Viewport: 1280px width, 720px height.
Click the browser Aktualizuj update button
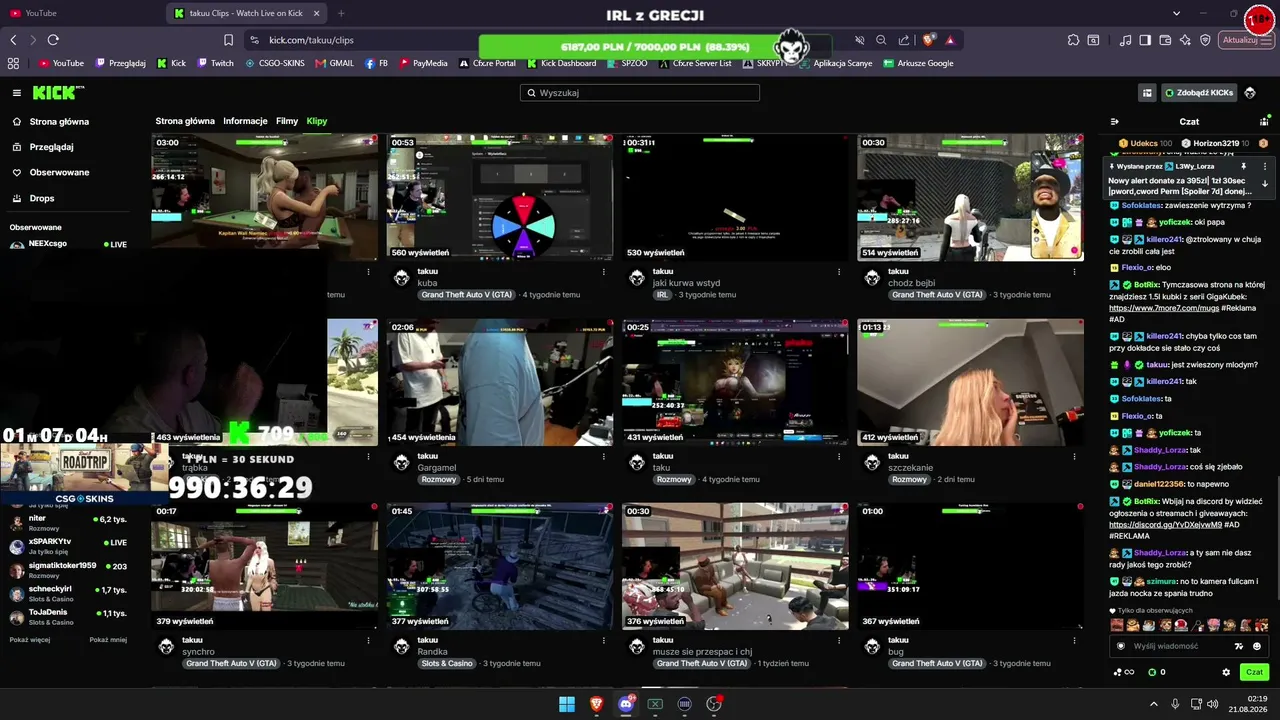1245,40
